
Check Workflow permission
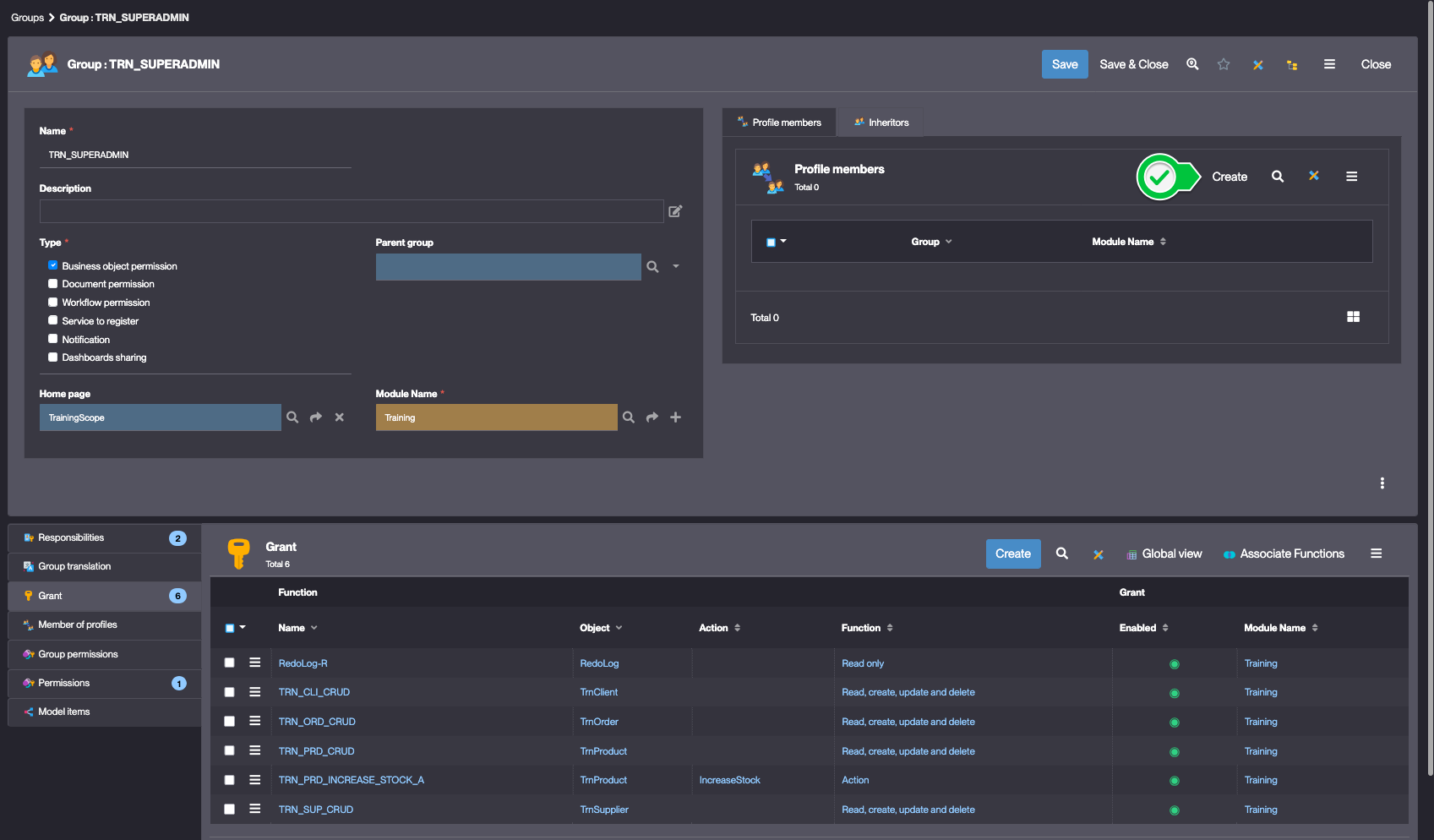click(x=53, y=303)
